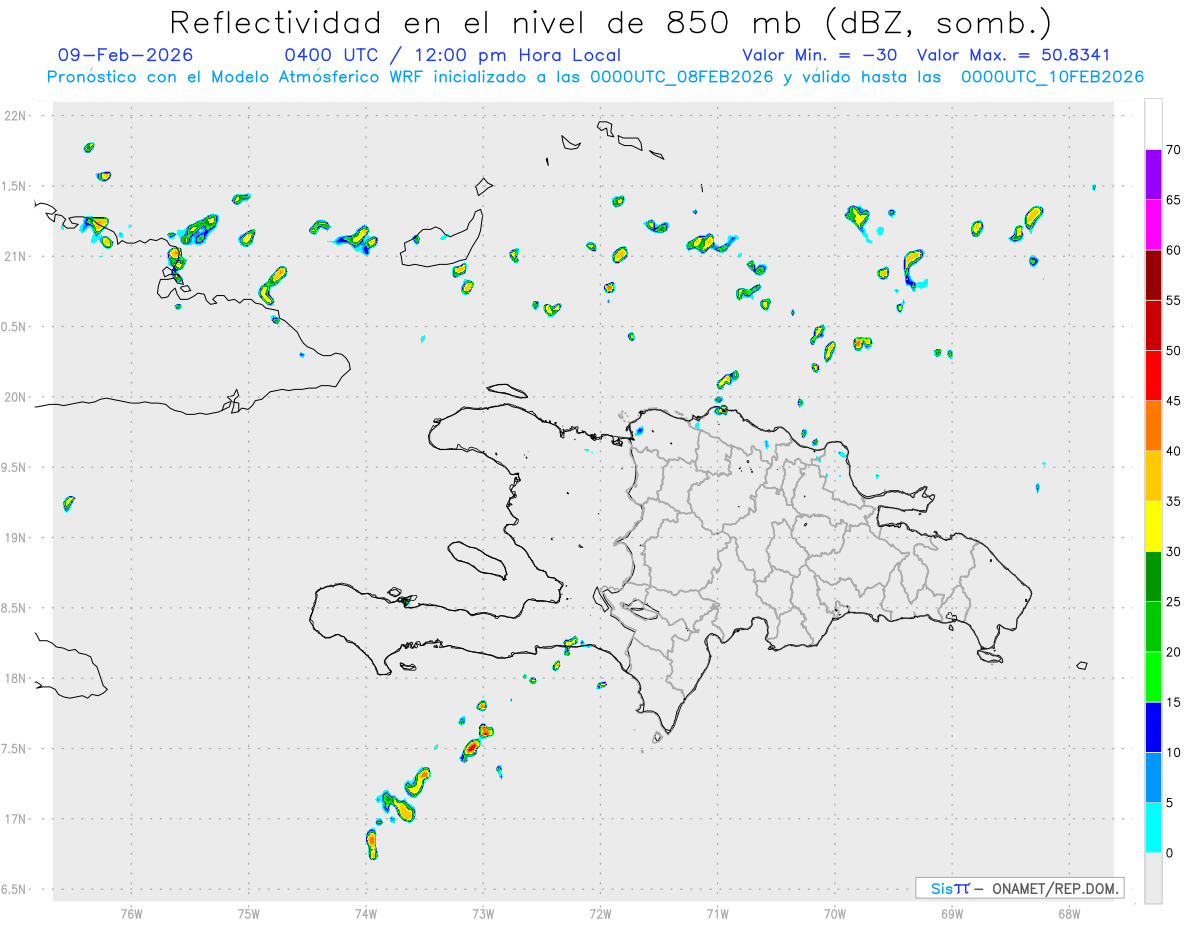This screenshot has width=1200, height=927.
Task: Click the medium green 20-25 dBZ colorbar segment
Action: pos(1153,627)
